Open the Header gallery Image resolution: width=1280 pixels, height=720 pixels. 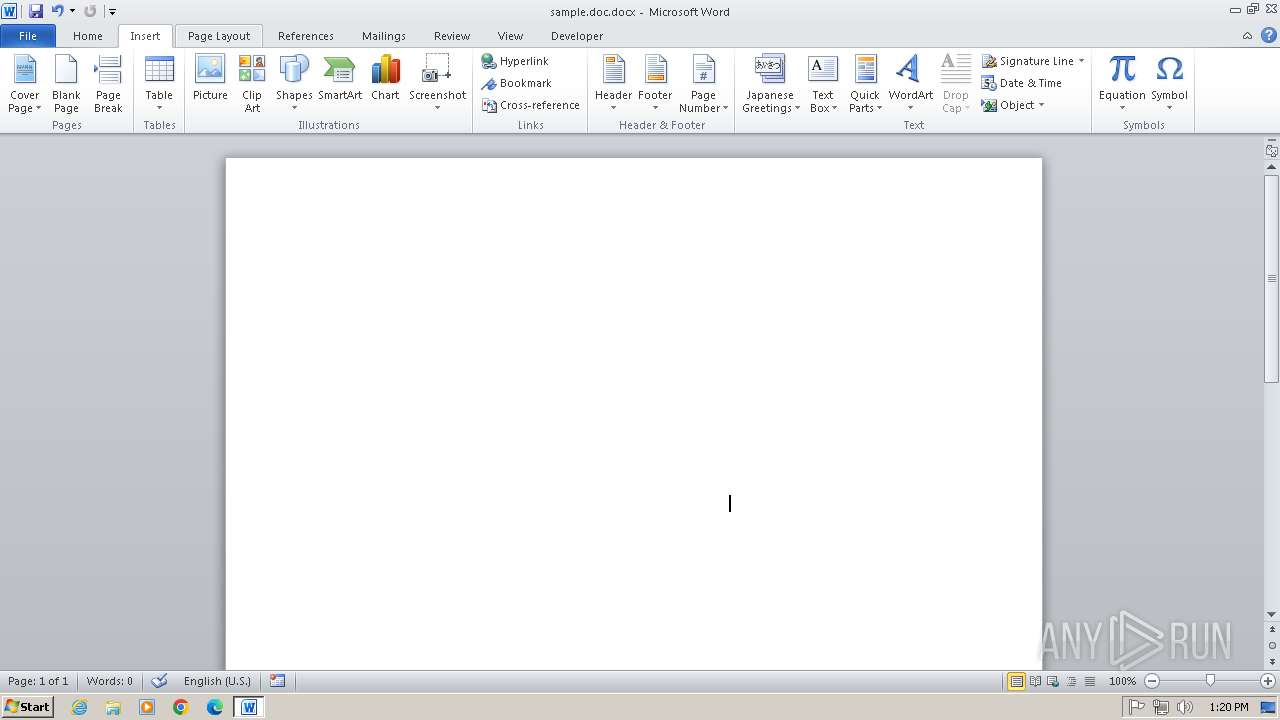[613, 84]
